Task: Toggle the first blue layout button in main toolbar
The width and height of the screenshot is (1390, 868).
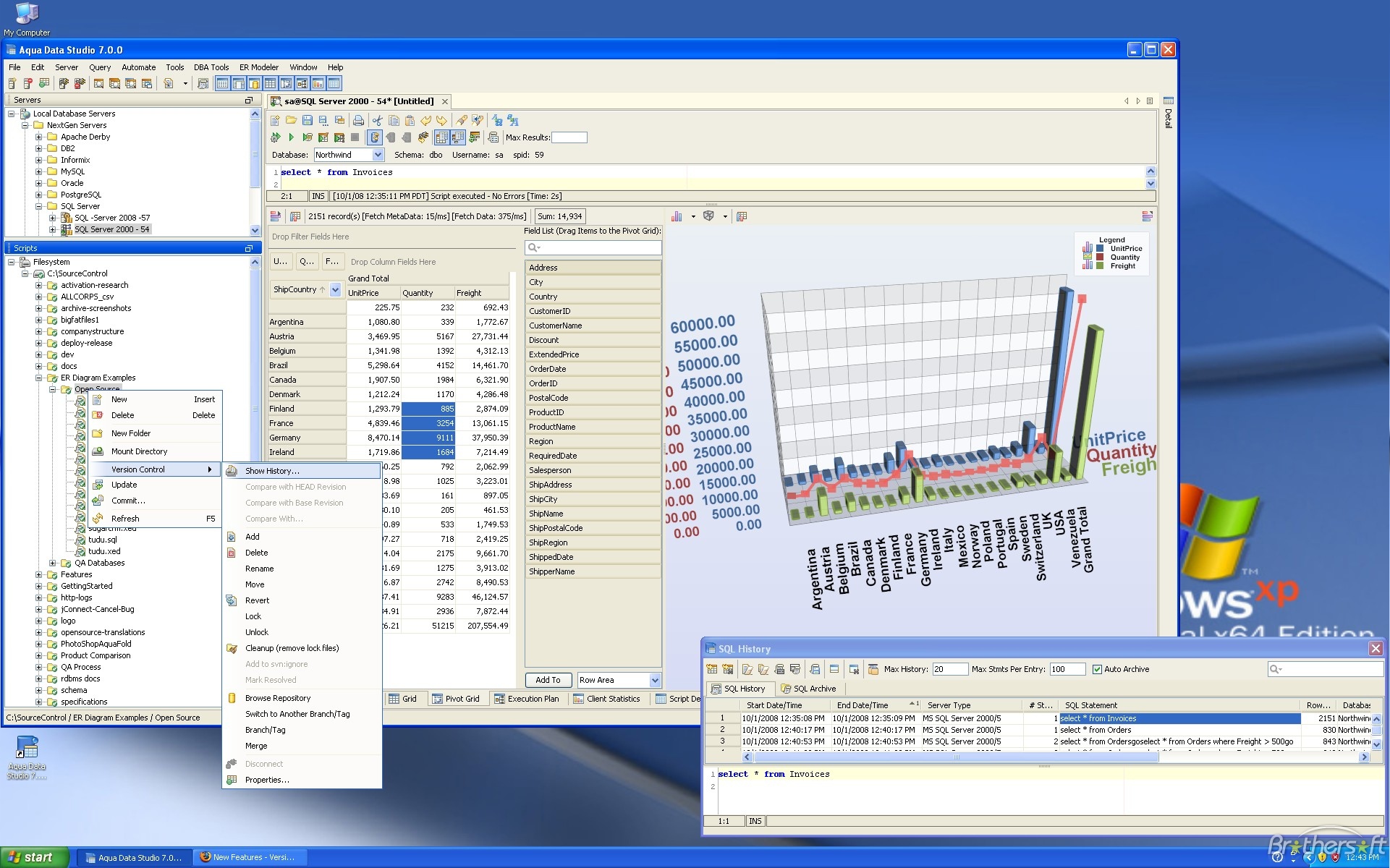Action: pyautogui.click(x=222, y=84)
